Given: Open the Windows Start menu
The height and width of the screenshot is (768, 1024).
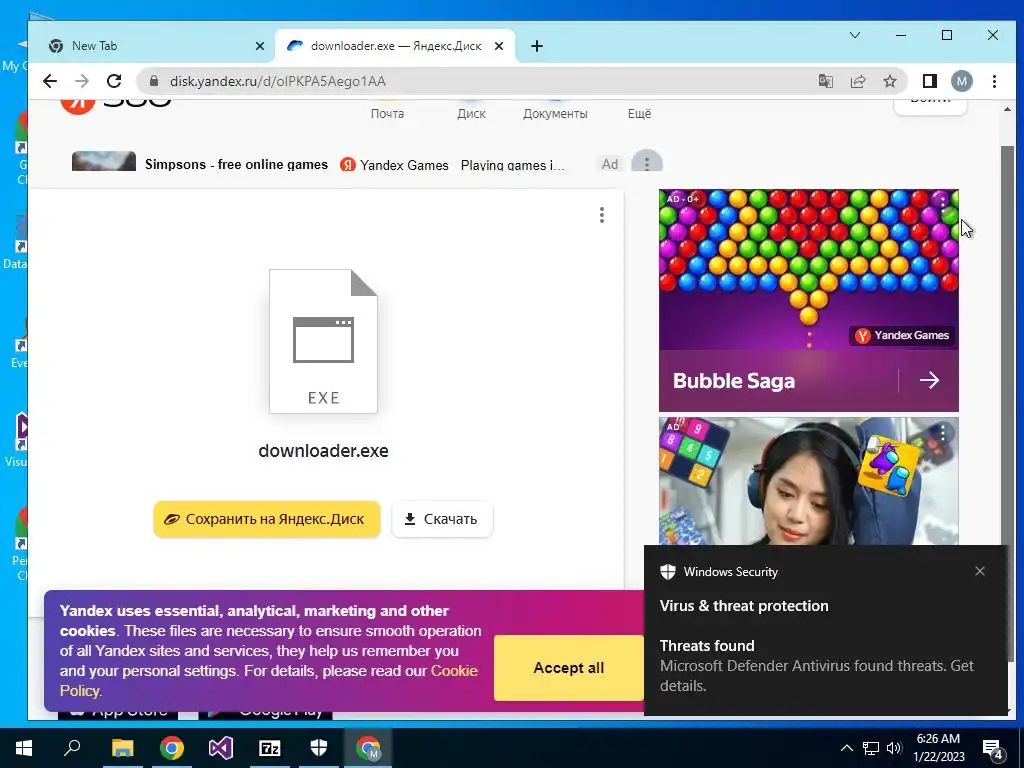Looking at the screenshot, I should 24,748.
